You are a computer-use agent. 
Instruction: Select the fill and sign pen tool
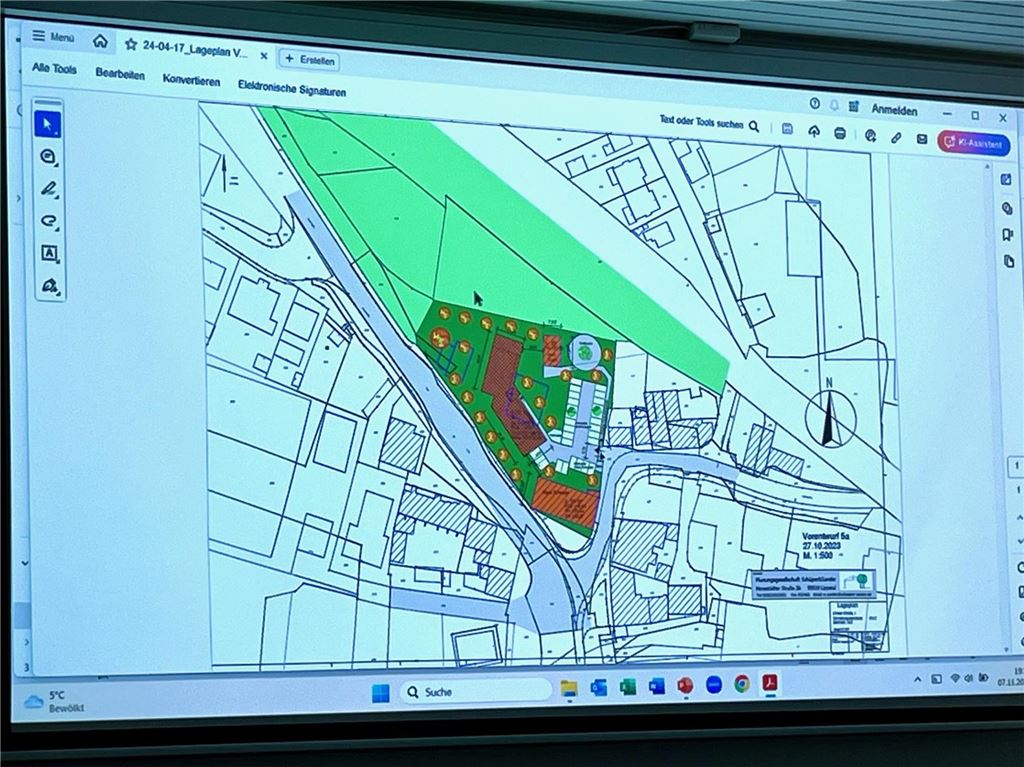tap(50, 286)
